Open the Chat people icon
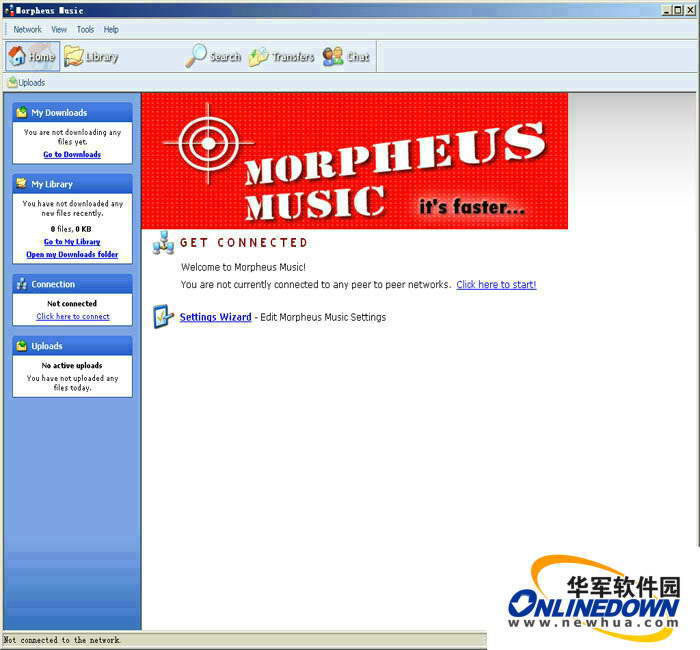700x650 pixels. point(333,57)
